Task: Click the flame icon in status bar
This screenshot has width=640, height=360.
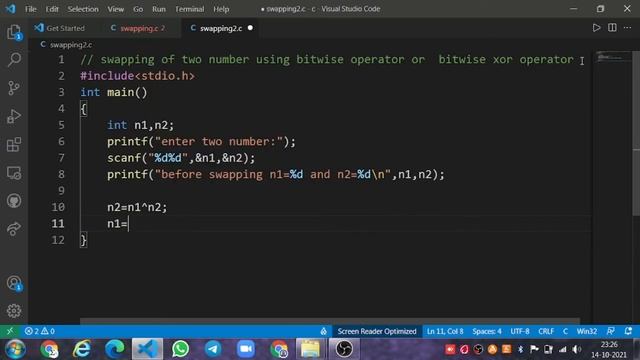Action: pos(323,331)
